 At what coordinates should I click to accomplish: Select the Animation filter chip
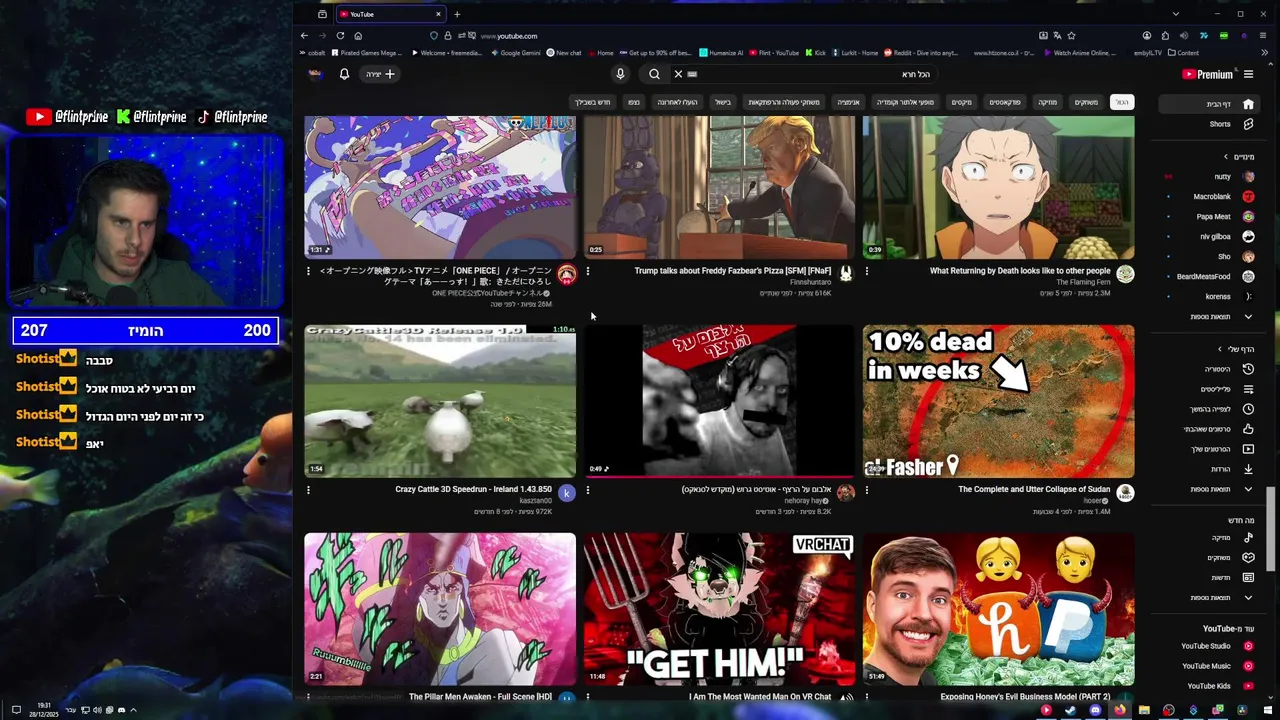[x=848, y=102]
